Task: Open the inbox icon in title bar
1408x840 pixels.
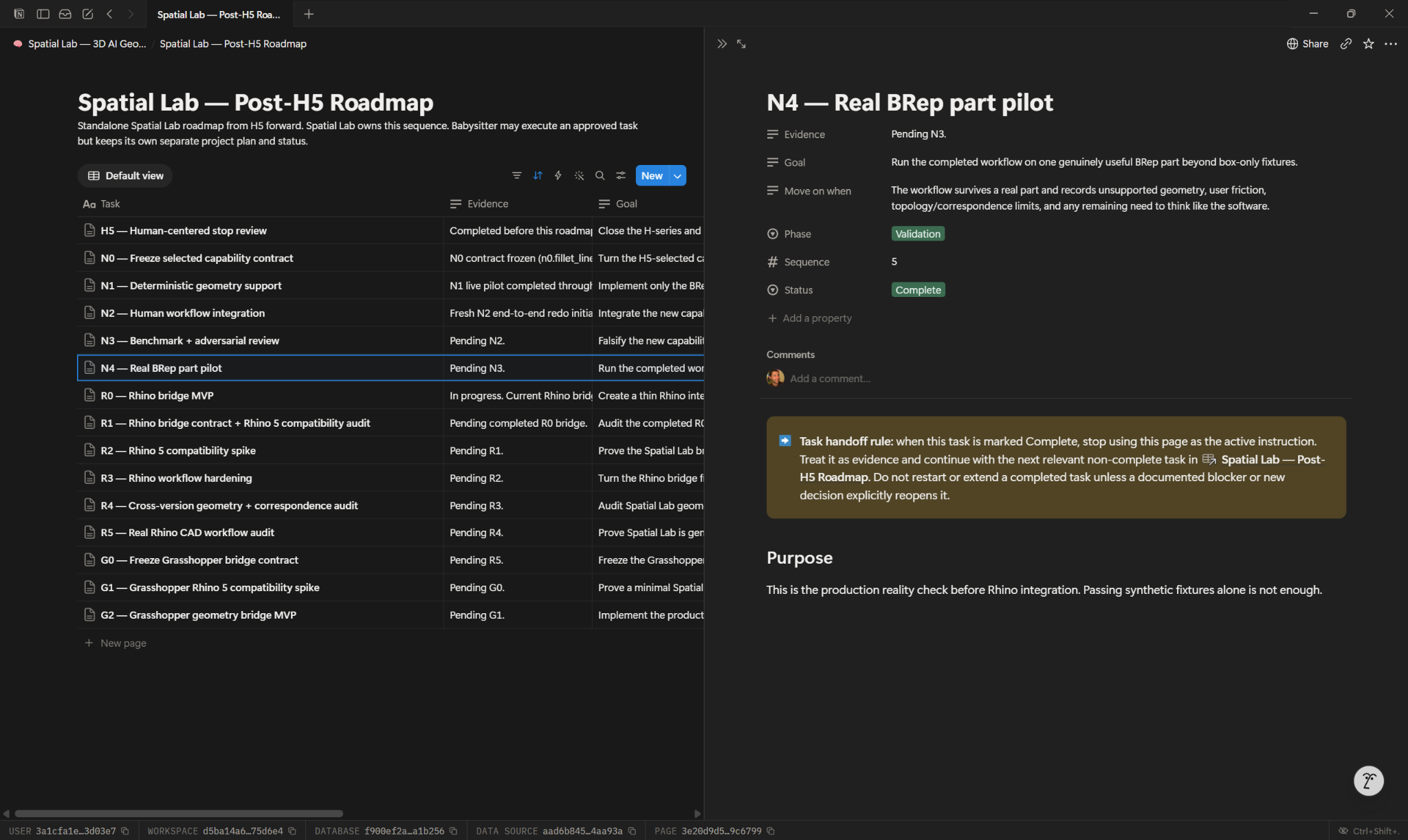Action: coord(65,14)
